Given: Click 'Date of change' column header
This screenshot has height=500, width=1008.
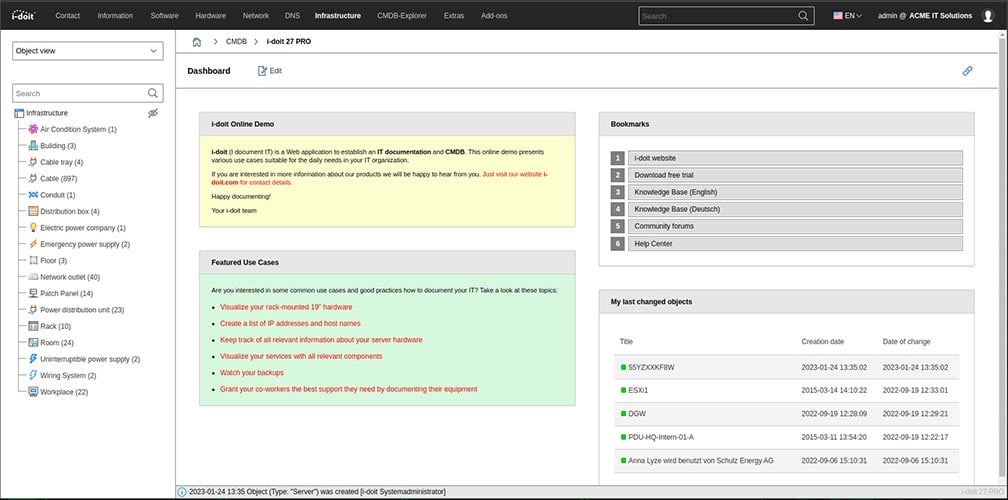Looking at the screenshot, I should 906,342.
